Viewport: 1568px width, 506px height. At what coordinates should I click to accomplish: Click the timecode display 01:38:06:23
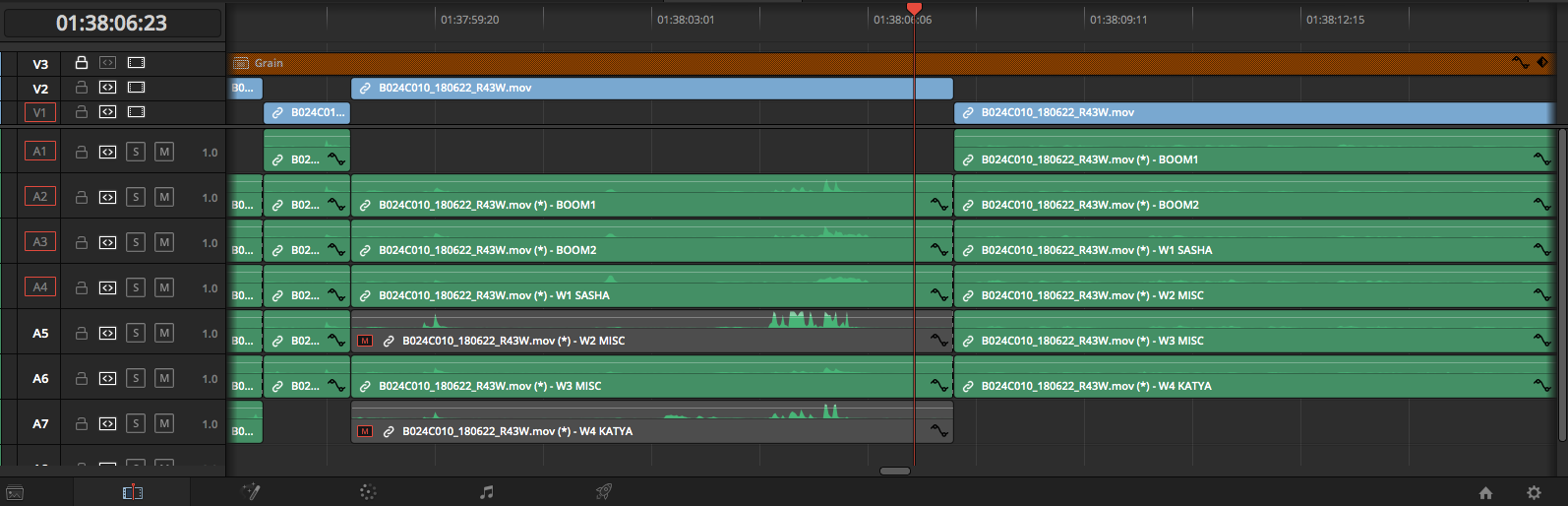(111, 23)
